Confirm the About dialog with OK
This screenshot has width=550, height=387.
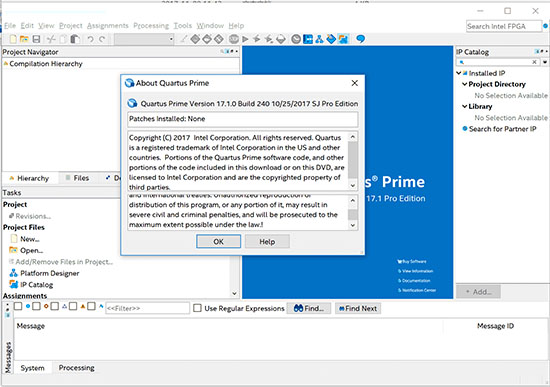(218, 241)
